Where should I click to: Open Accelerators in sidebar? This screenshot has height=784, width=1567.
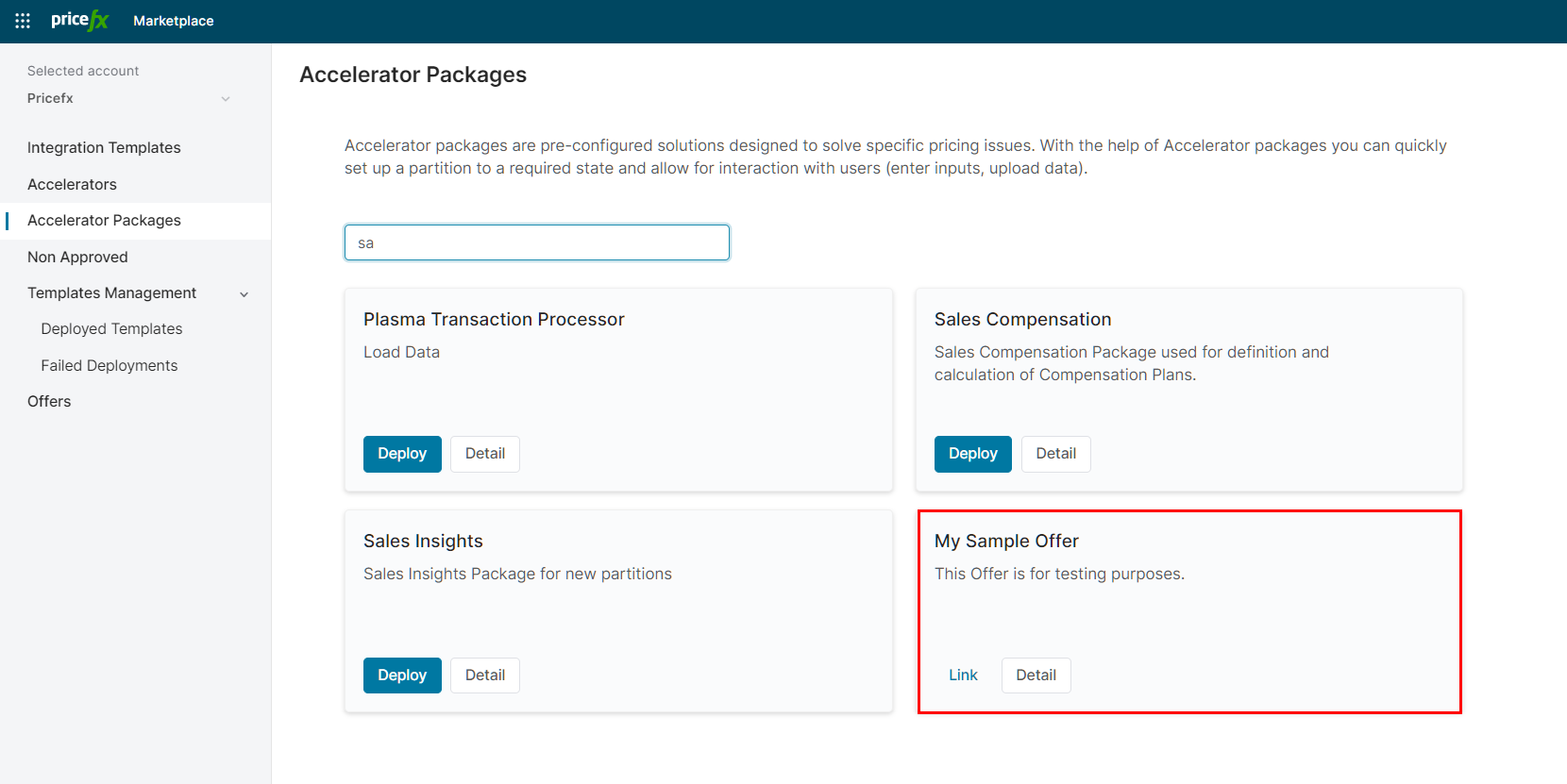[72, 184]
